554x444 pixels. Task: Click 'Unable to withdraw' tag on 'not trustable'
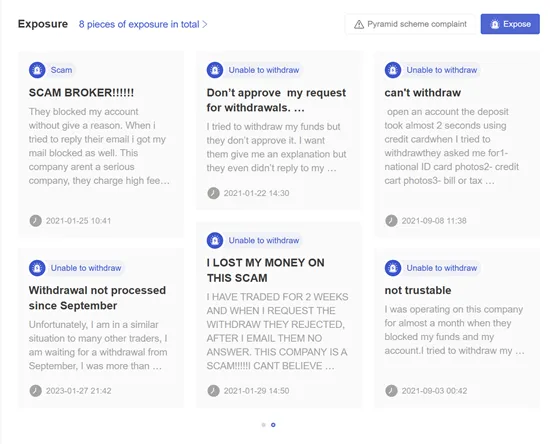(x=442, y=268)
